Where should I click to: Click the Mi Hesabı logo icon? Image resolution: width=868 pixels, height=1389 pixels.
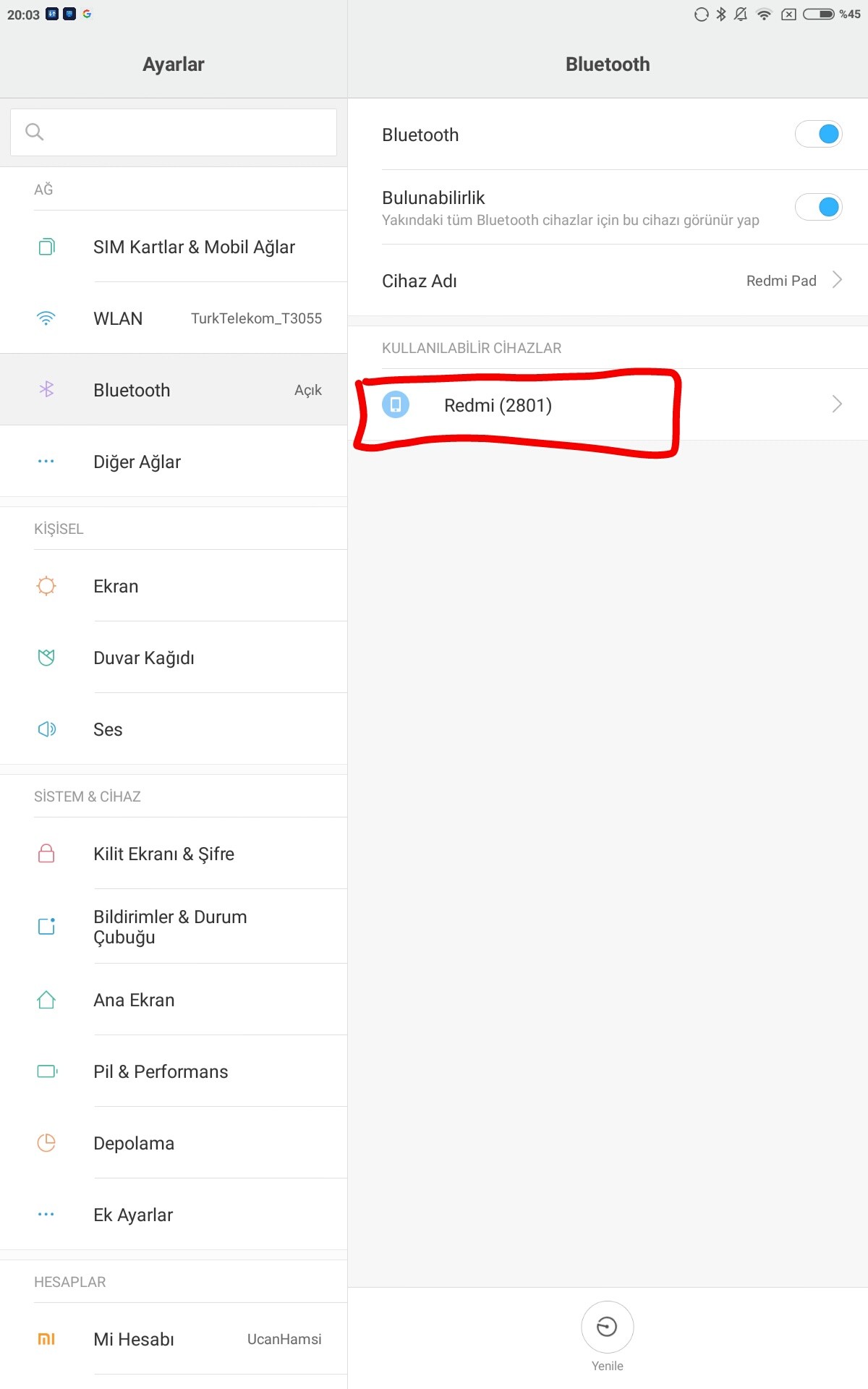click(x=46, y=1339)
